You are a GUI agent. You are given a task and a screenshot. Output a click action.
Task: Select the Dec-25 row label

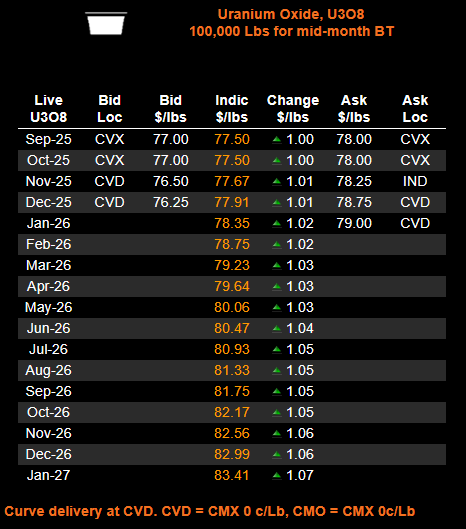click(x=49, y=202)
